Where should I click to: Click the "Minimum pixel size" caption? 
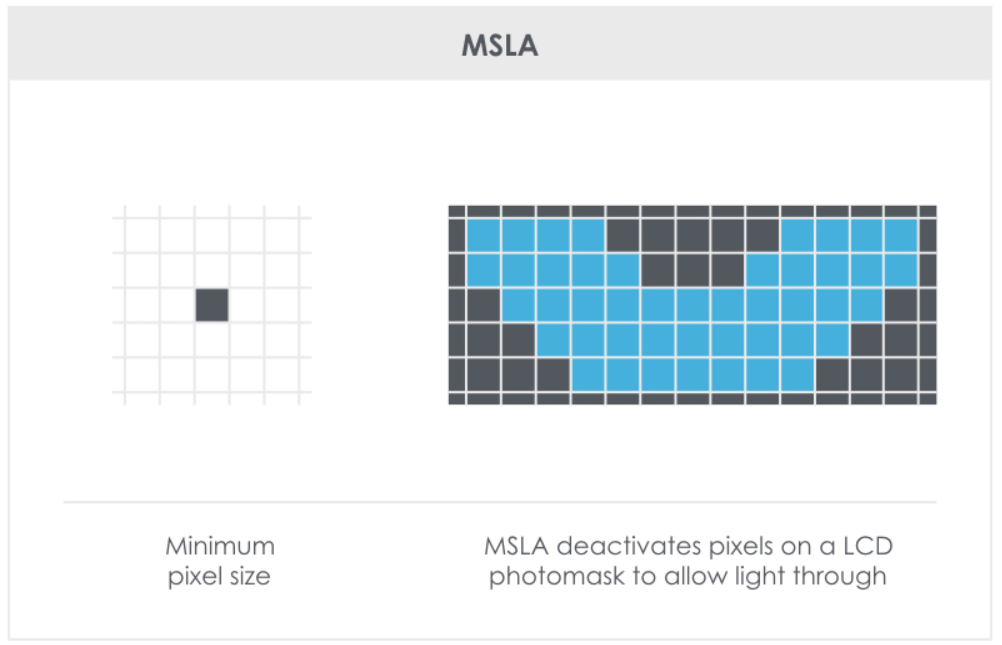tap(220, 562)
